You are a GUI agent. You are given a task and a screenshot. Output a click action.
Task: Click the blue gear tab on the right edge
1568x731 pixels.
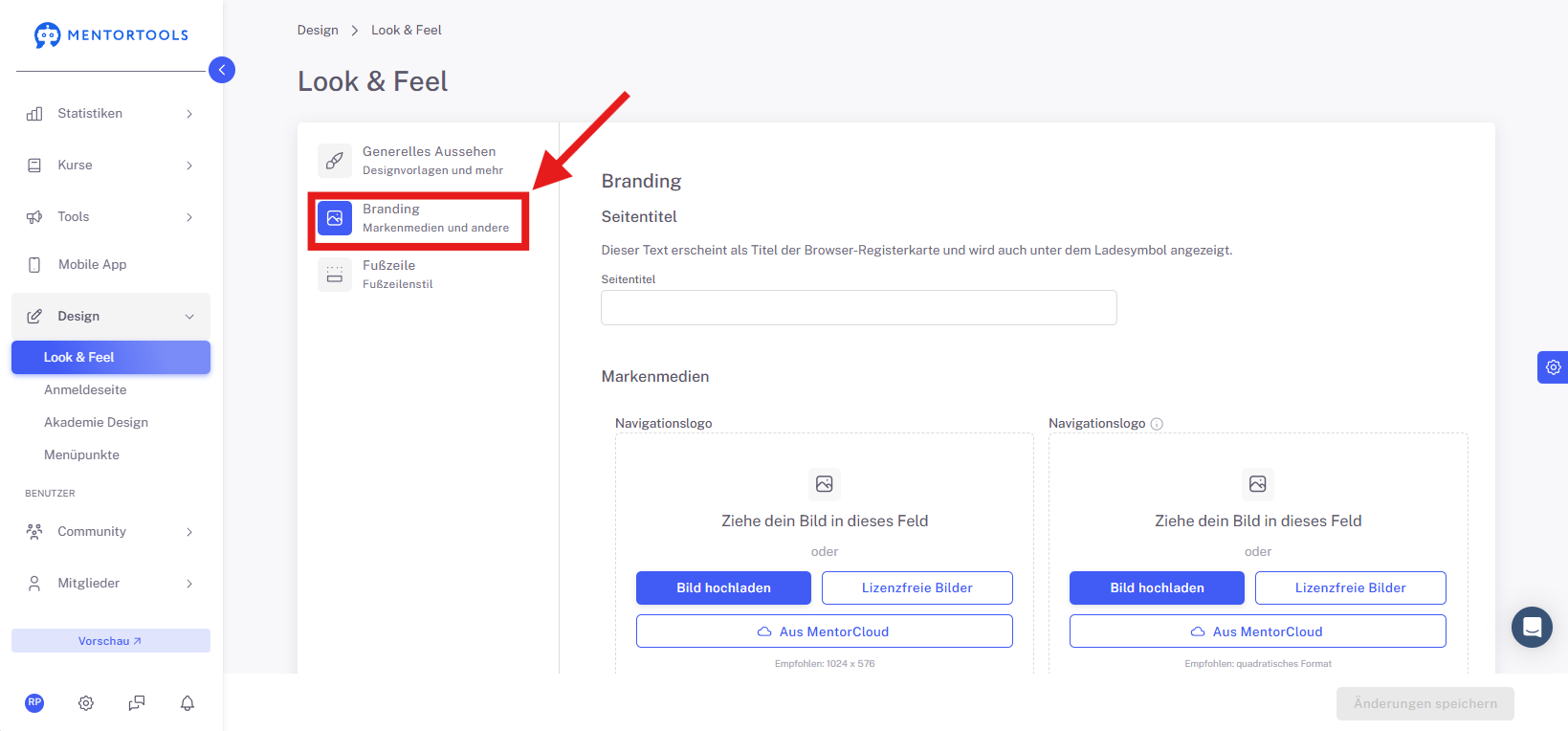[1553, 367]
